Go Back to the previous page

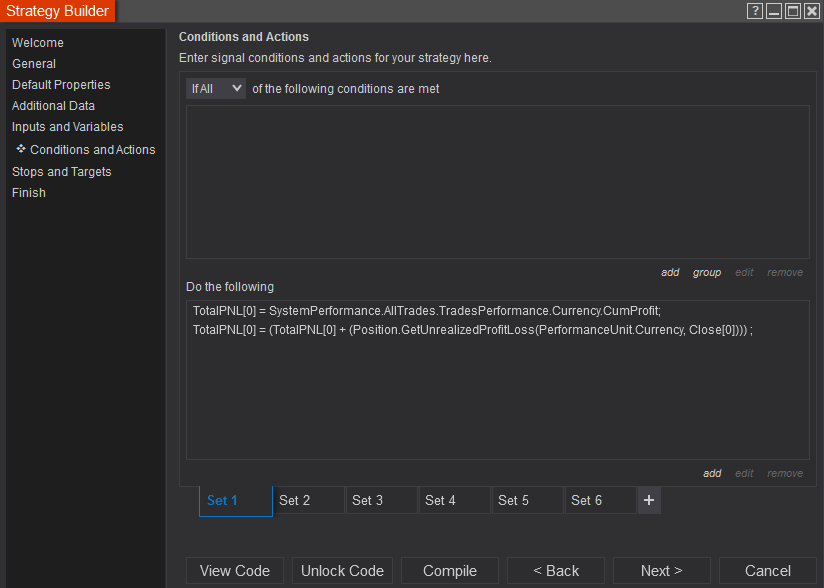coord(556,571)
